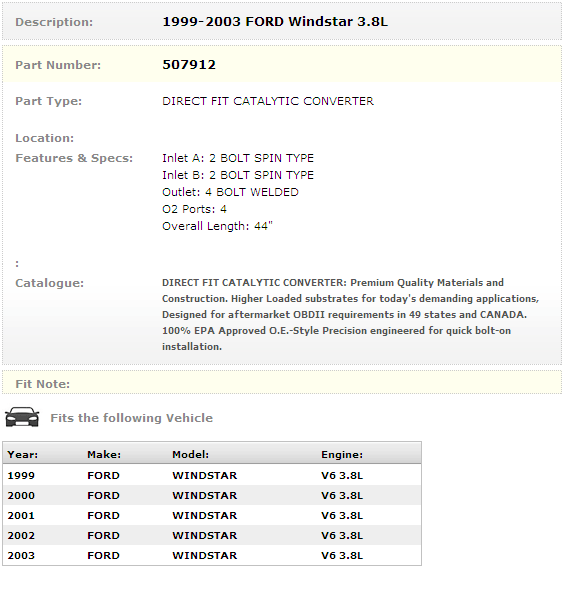570x615 pixels.
Task: Click the Part Number: label
Action: click(x=58, y=65)
